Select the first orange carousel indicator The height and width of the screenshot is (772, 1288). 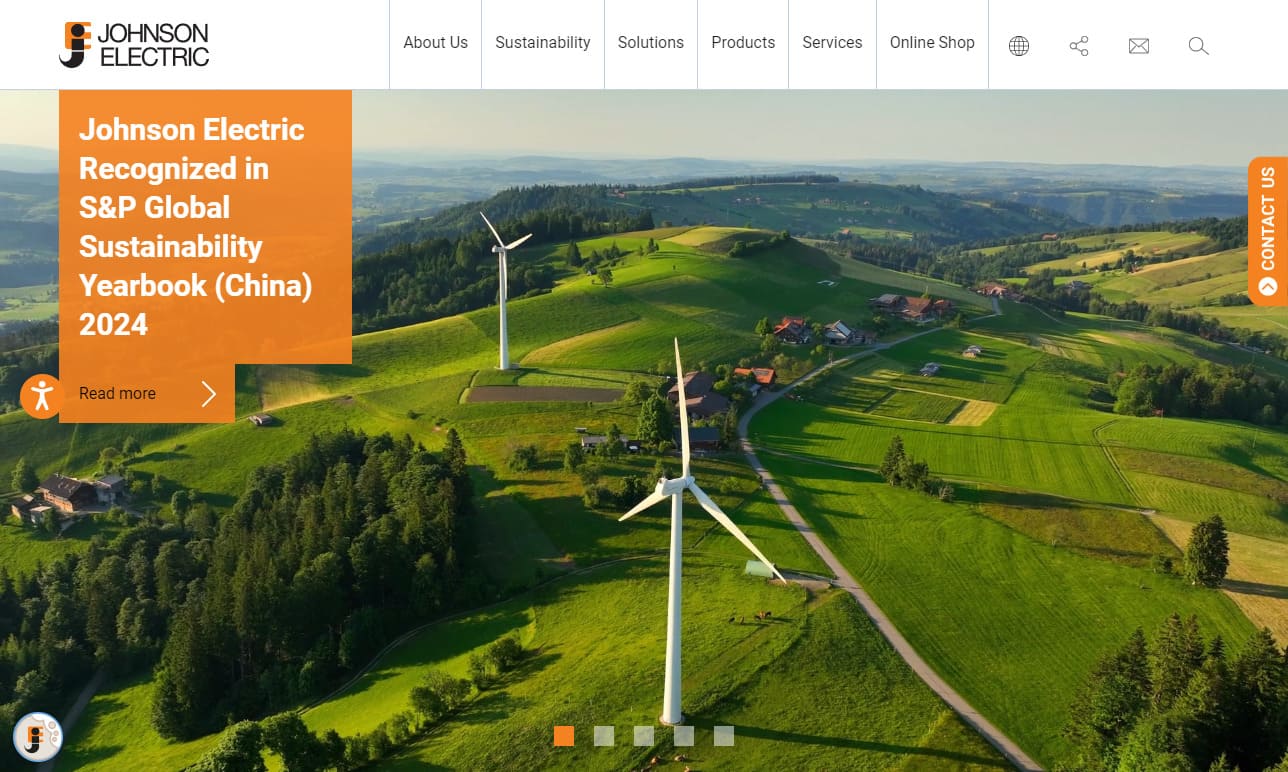tap(564, 736)
